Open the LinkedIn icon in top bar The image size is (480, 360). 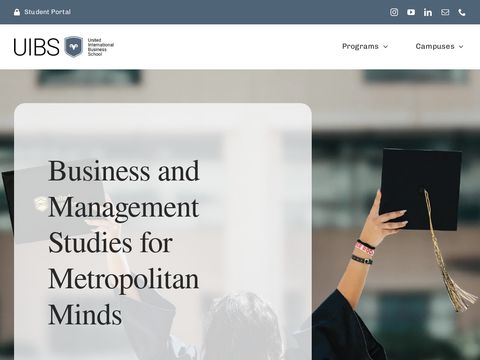(x=428, y=12)
